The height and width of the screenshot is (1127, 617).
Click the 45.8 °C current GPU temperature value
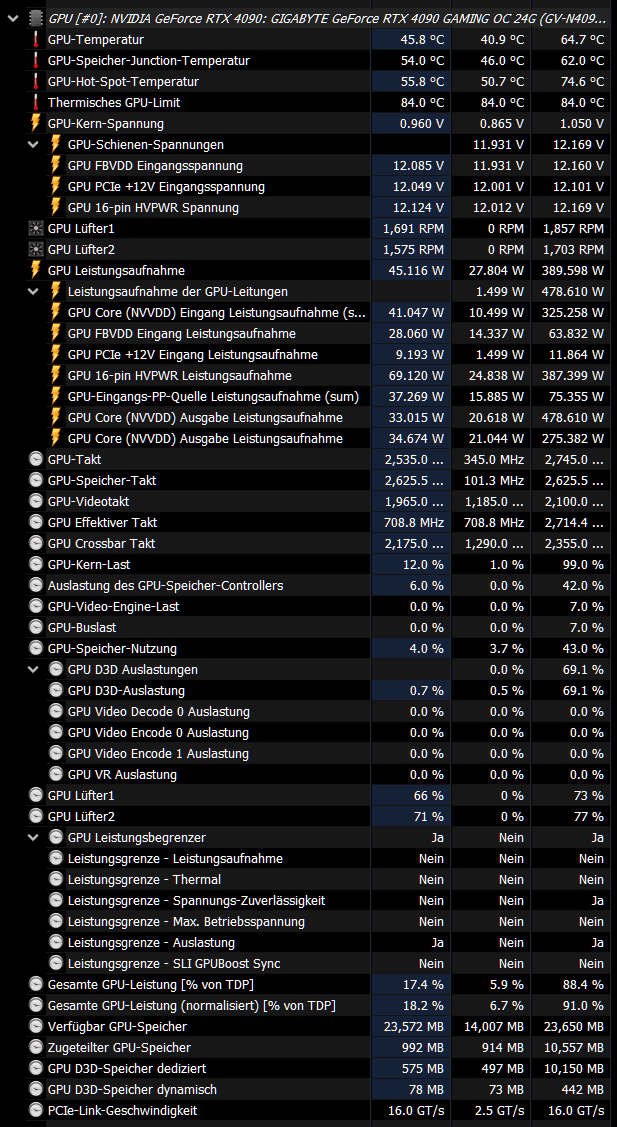(x=422, y=40)
